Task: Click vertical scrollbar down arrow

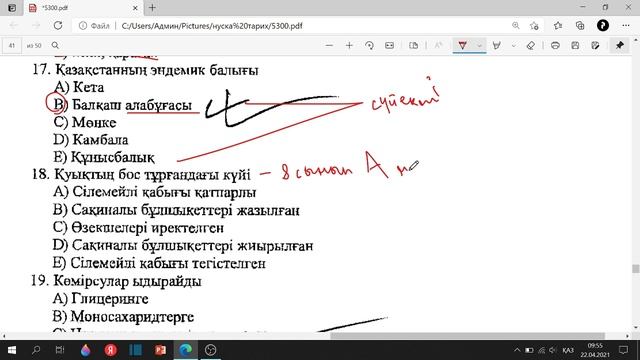Action: point(636,327)
